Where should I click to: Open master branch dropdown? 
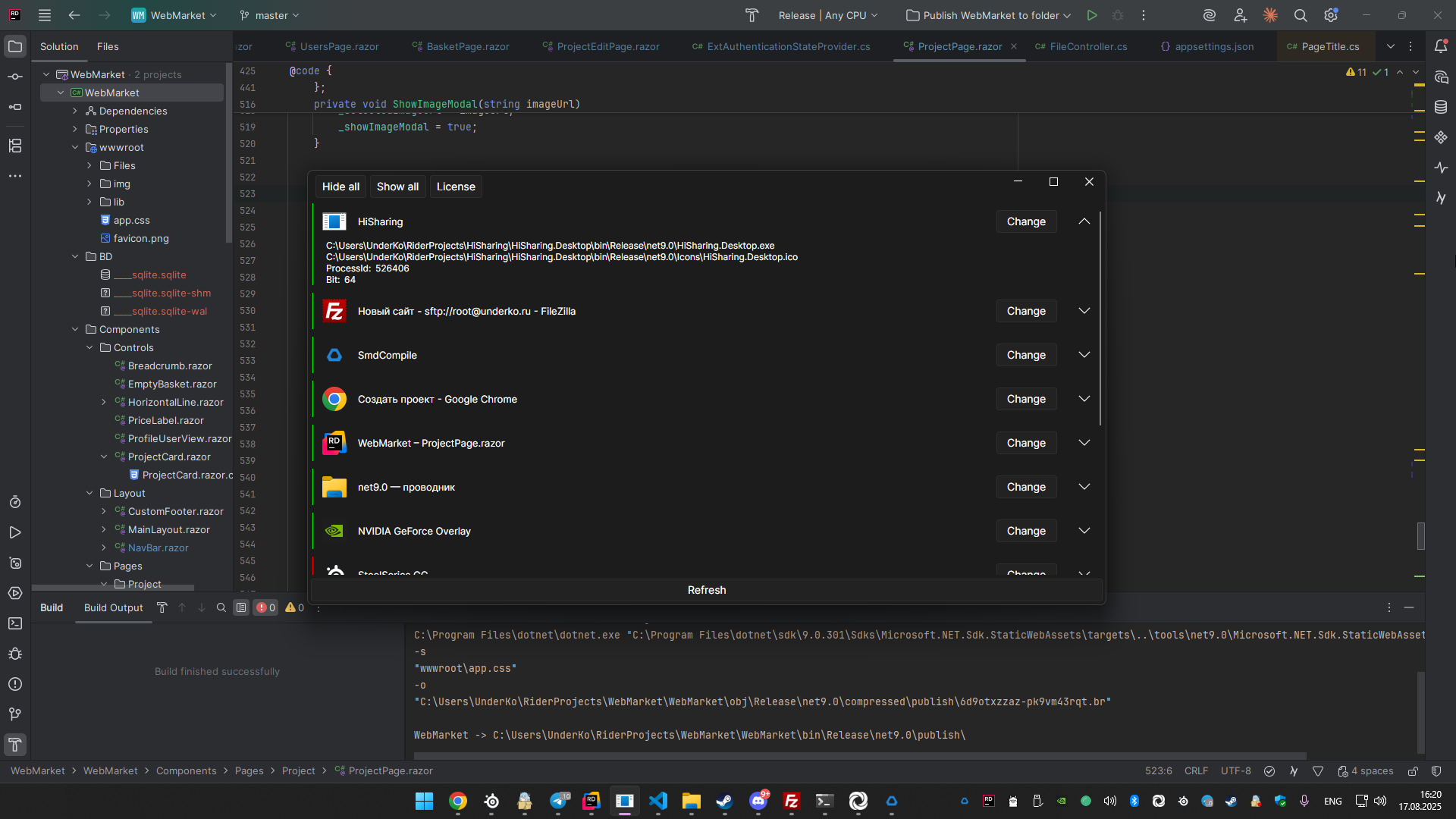tap(270, 15)
